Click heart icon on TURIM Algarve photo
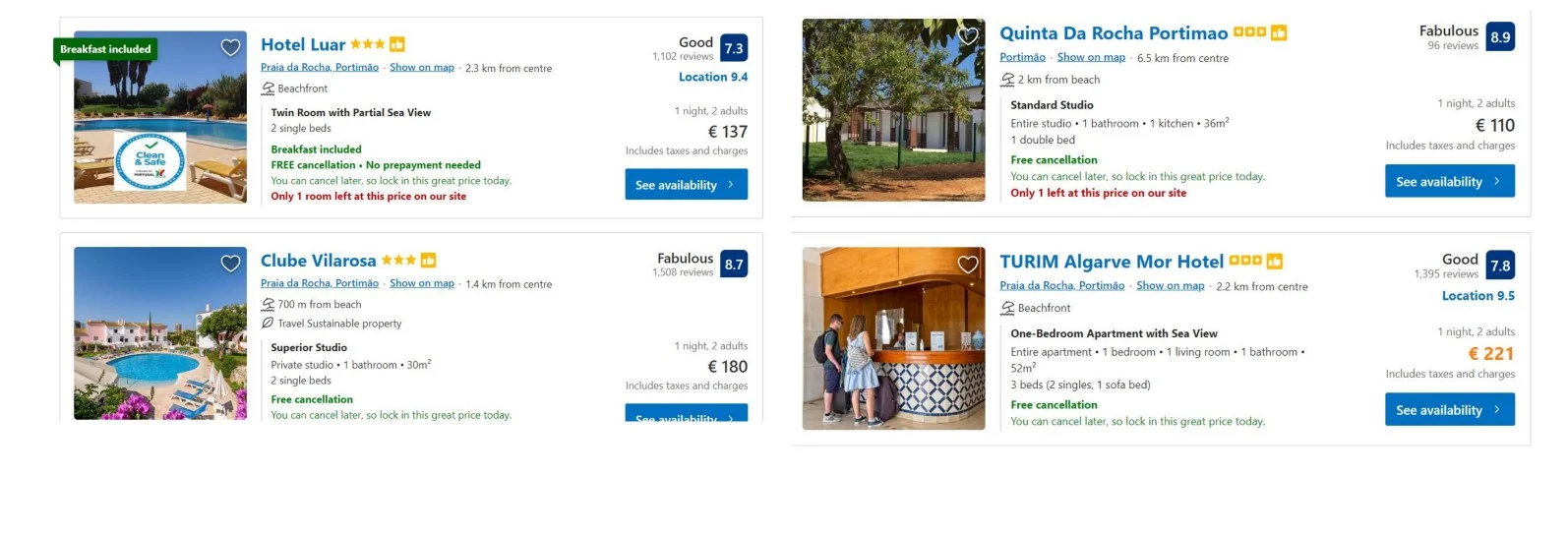This screenshot has height=534, width=1568. coord(968,265)
